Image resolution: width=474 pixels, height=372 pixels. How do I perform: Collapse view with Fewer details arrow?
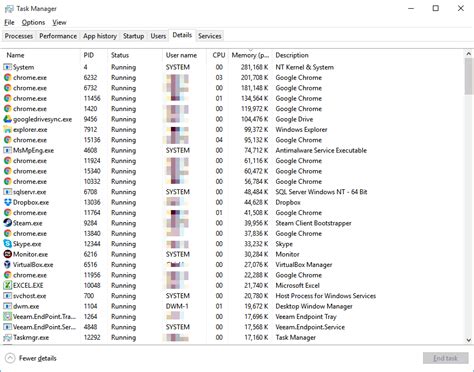10,358
